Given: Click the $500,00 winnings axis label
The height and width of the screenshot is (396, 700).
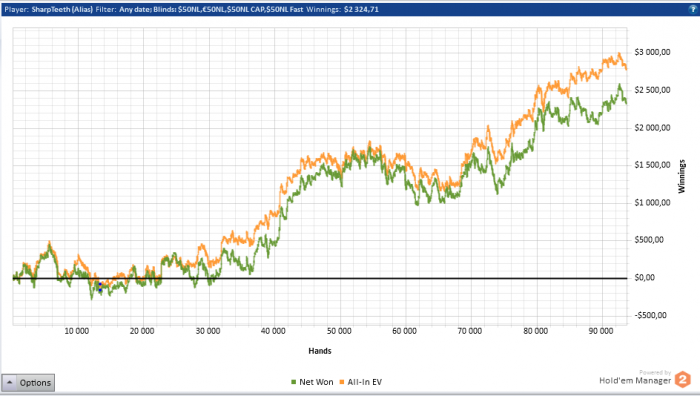Looking at the screenshot, I should point(650,240).
